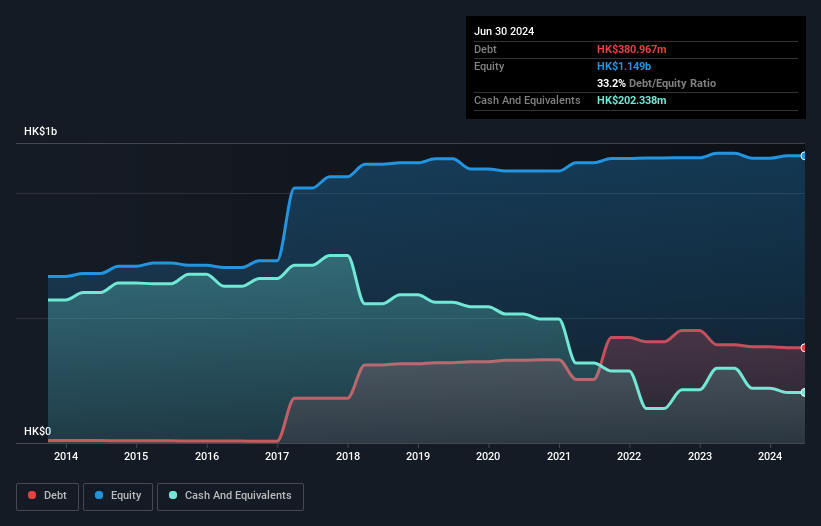This screenshot has width=821, height=526.
Task: Click the 2015 x-axis label
Action: pyautogui.click(x=136, y=456)
